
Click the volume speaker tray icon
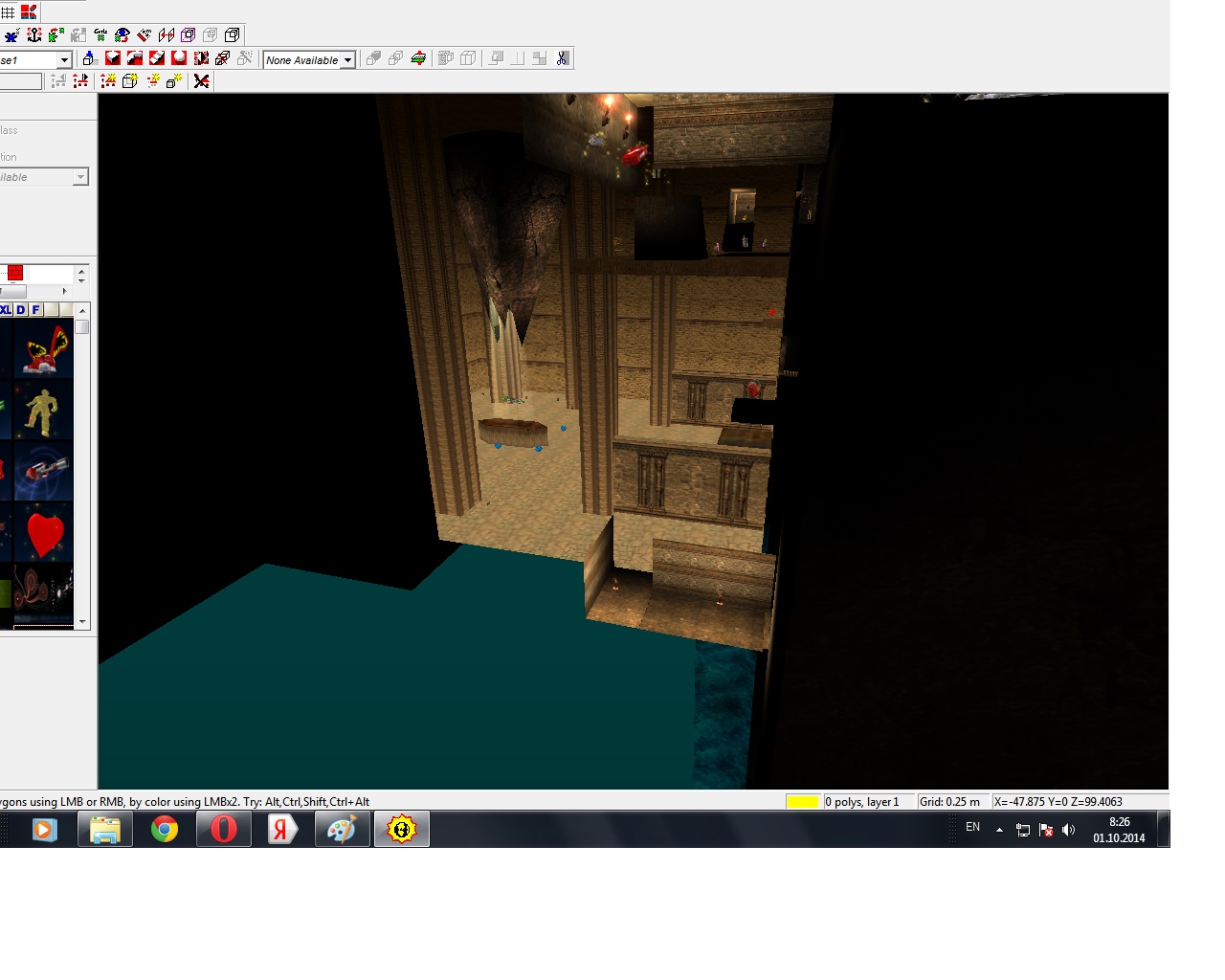pos(1069,830)
